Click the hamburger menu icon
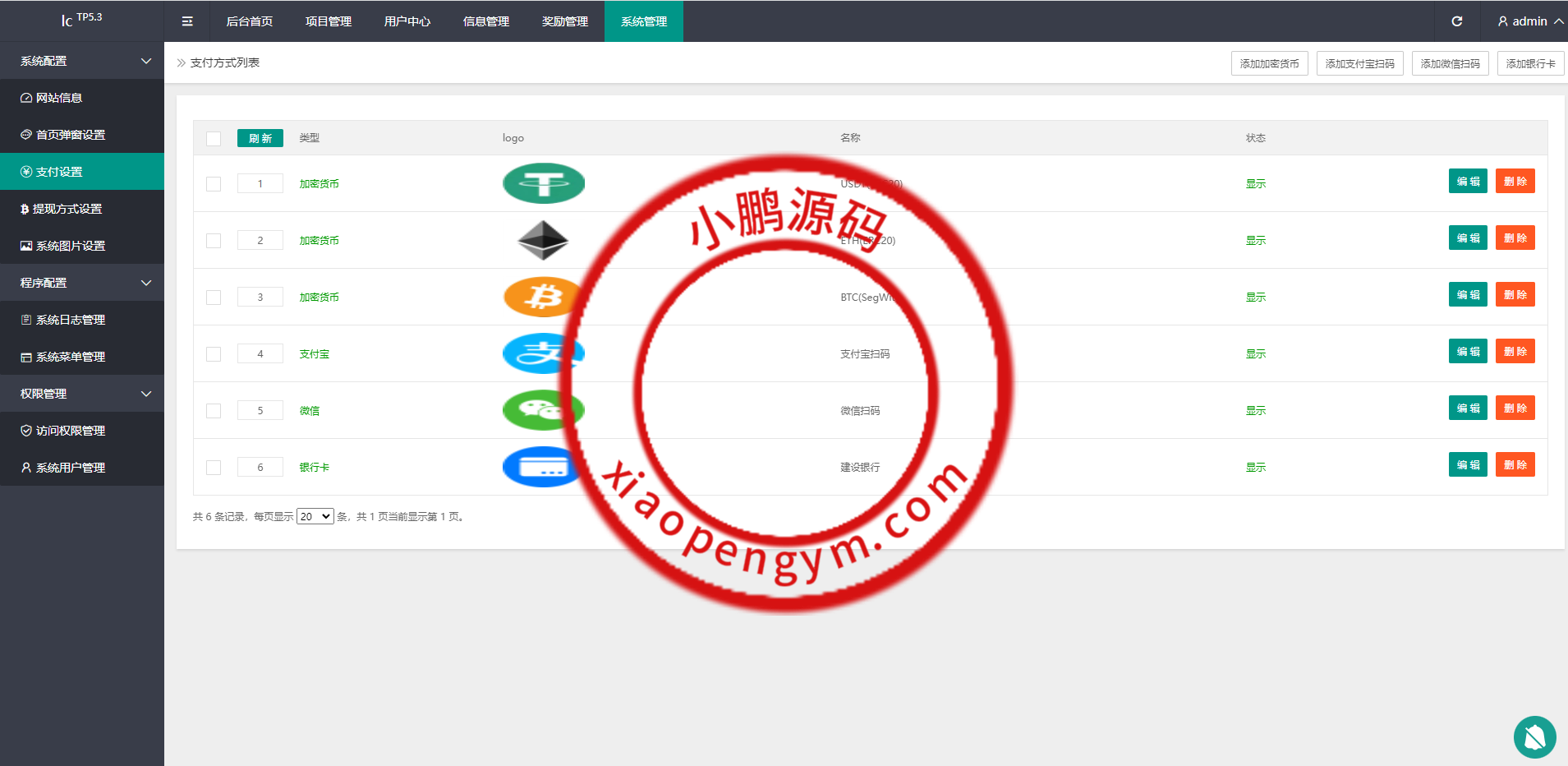Image resolution: width=1568 pixels, height=766 pixels. 187,21
